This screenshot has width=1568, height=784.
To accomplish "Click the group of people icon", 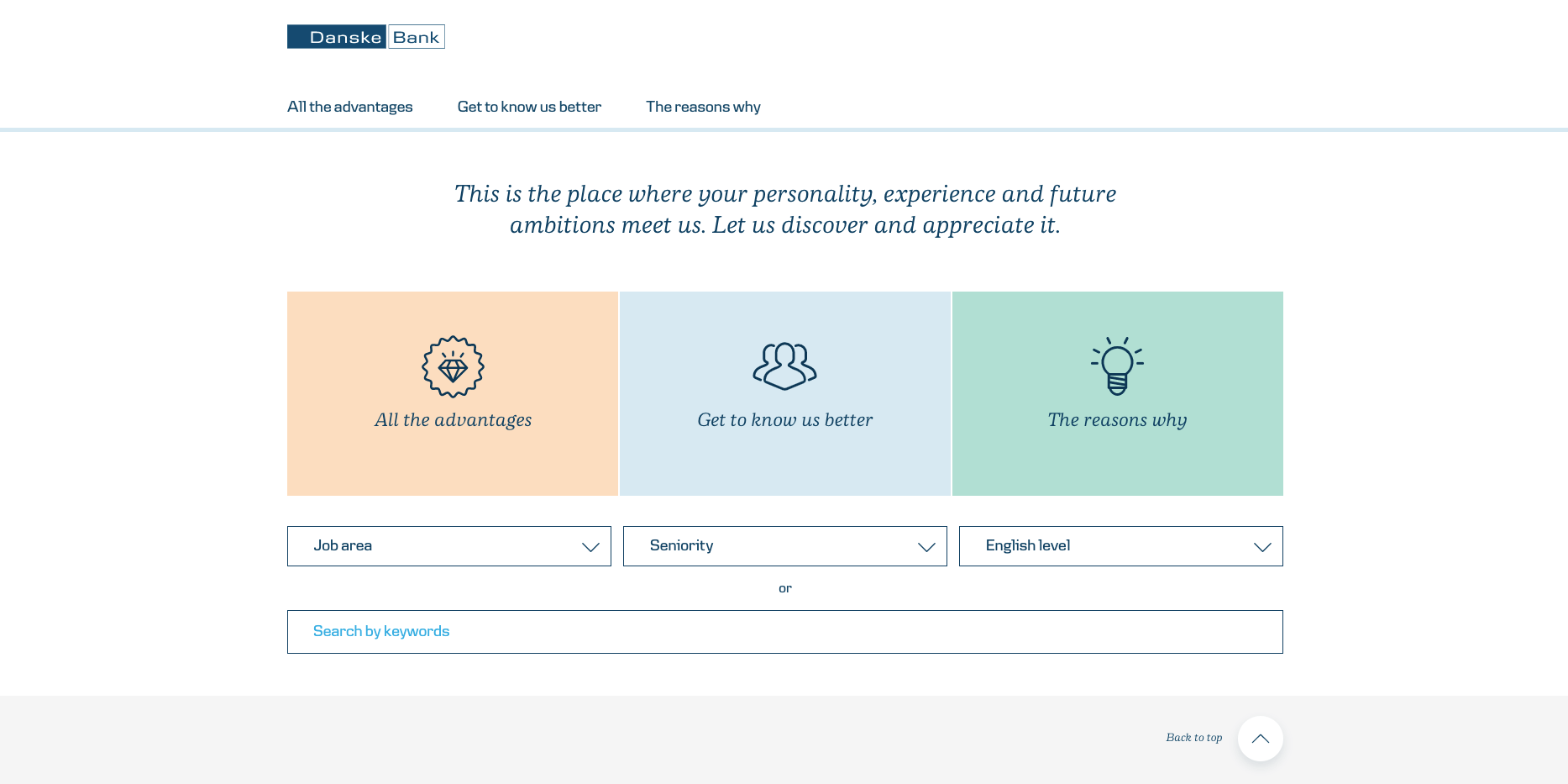I will pyautogui.click(x=784, y=366).
